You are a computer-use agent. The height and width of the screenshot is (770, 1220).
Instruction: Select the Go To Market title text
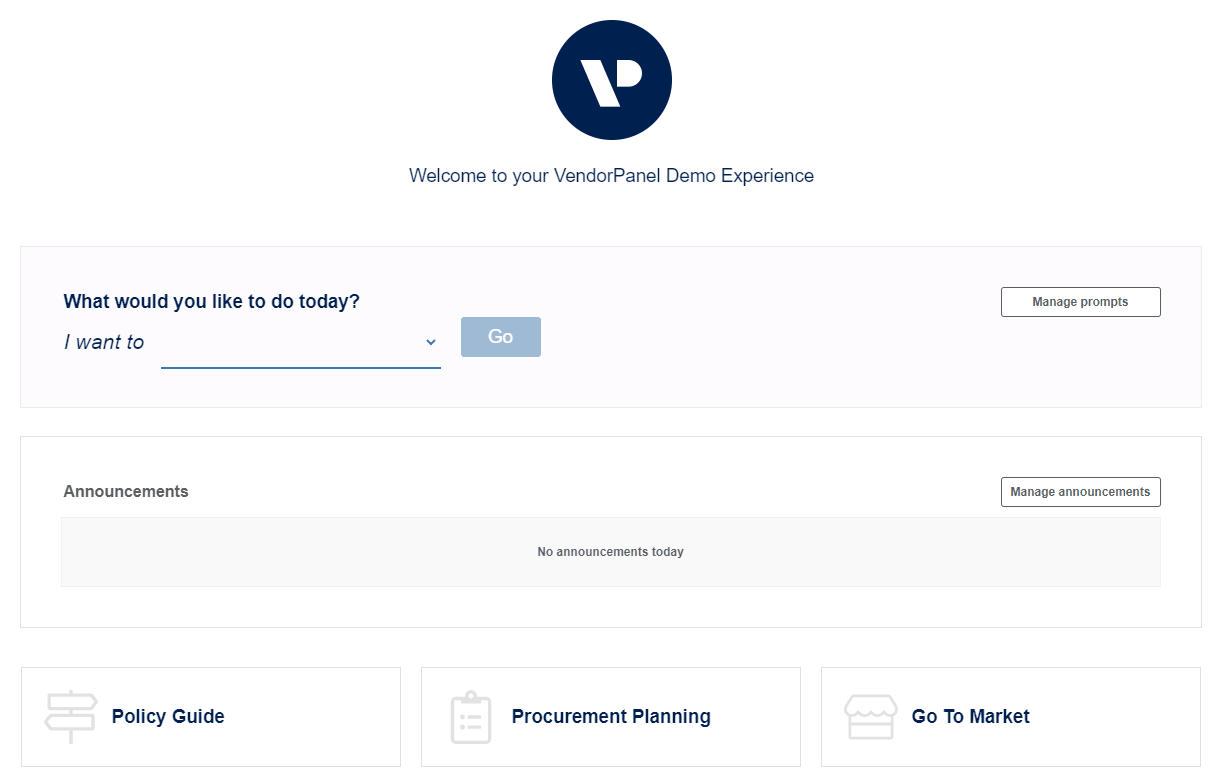[971, 716]
